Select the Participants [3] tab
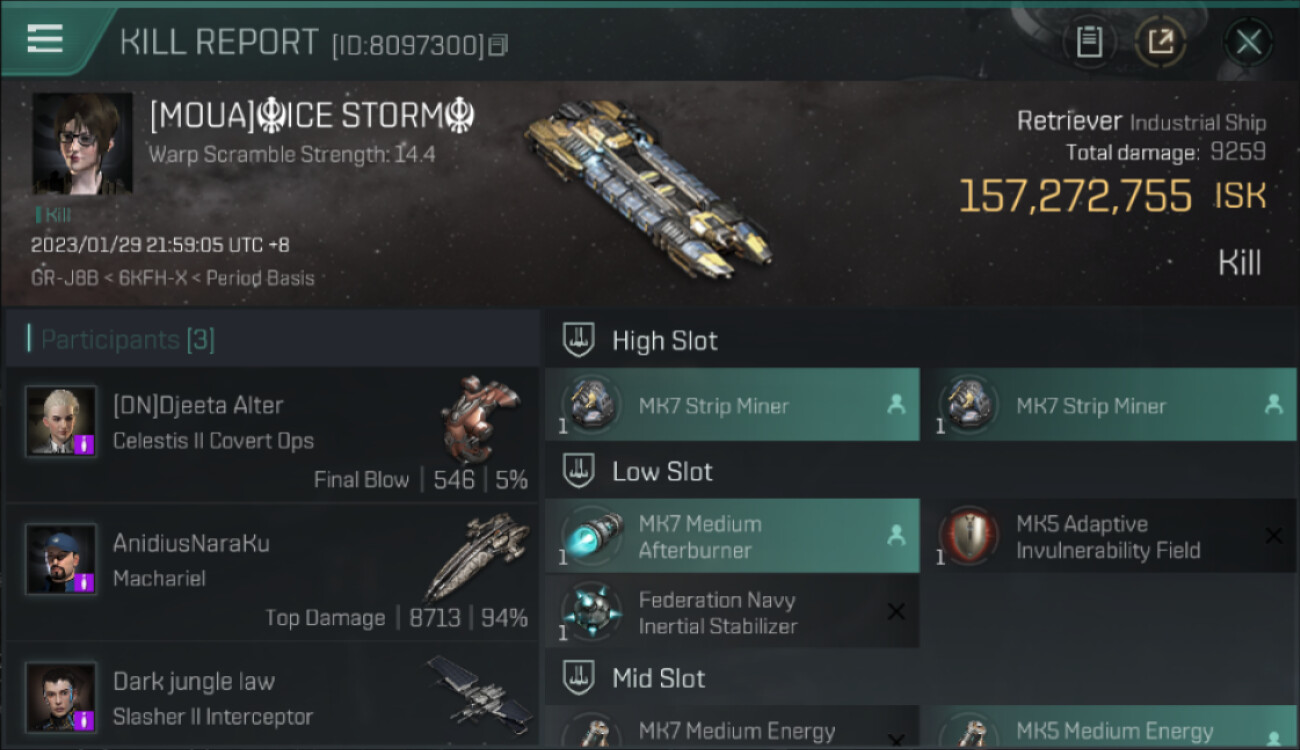Viewport: 1300px width, 750px height. click(127, 340)
